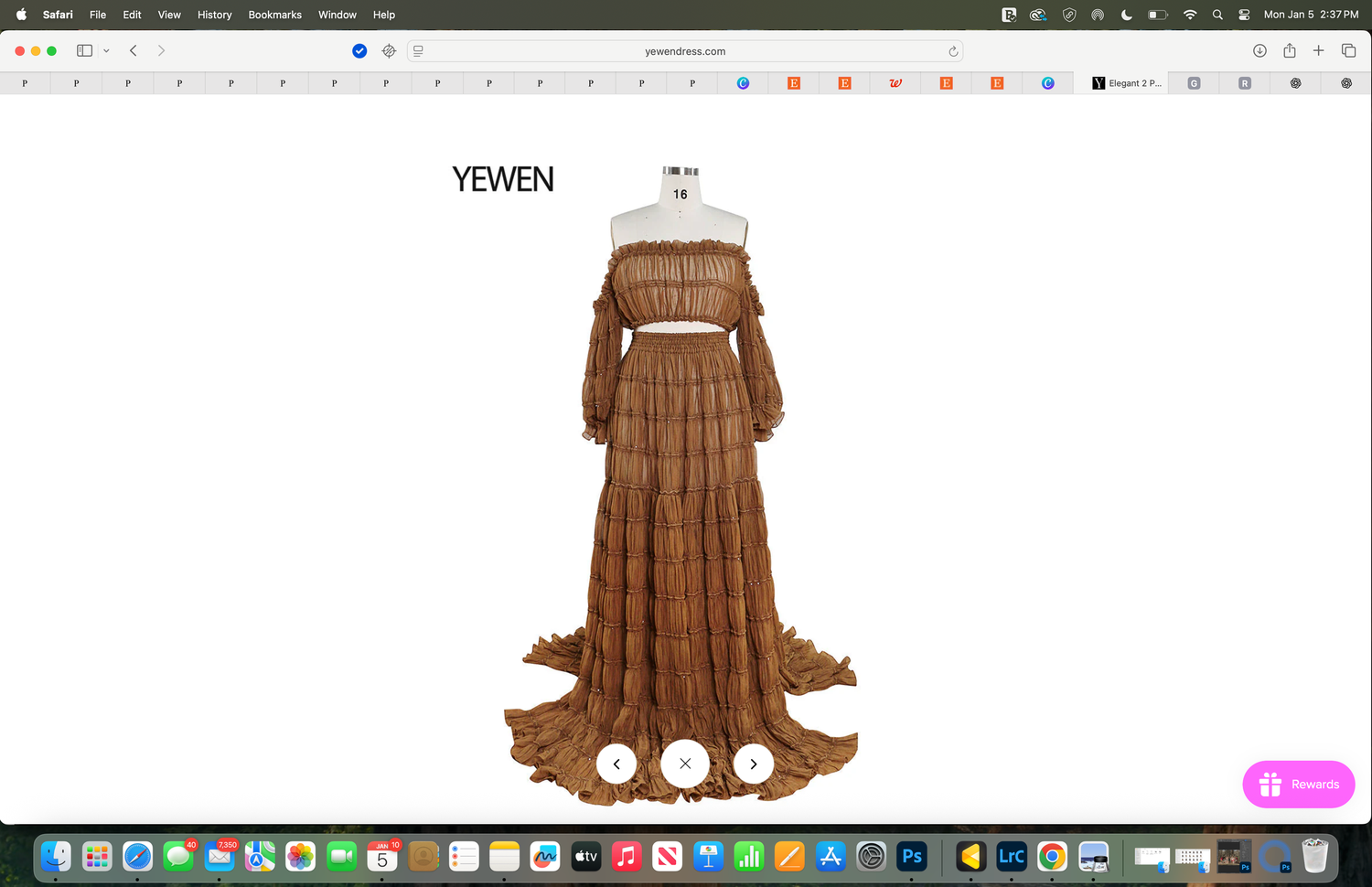The width and height of the screenshot is (1372, 887).
Task: Open the Window menu
Action: [338, 15]
